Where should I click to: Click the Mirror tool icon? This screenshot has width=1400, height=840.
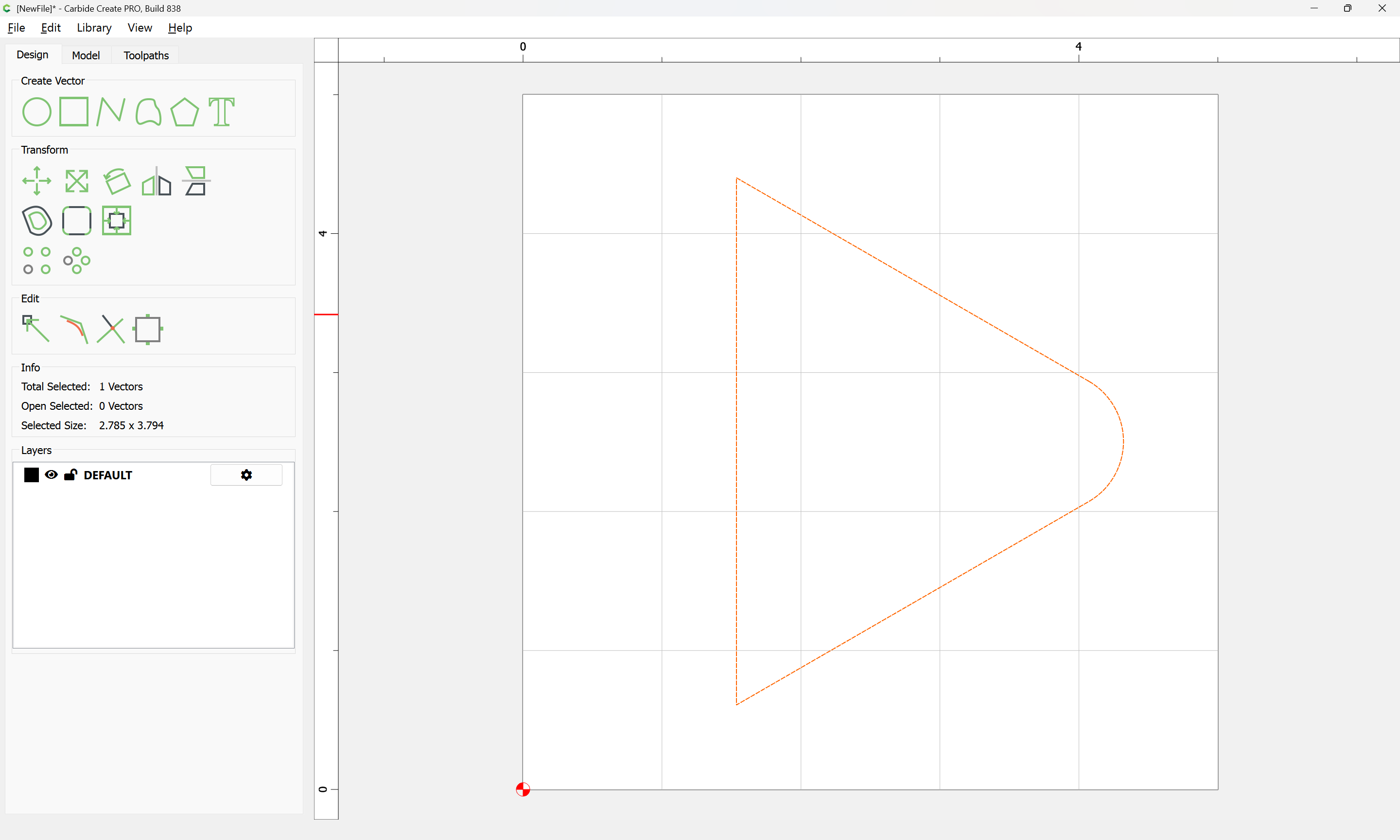(156, 181)
